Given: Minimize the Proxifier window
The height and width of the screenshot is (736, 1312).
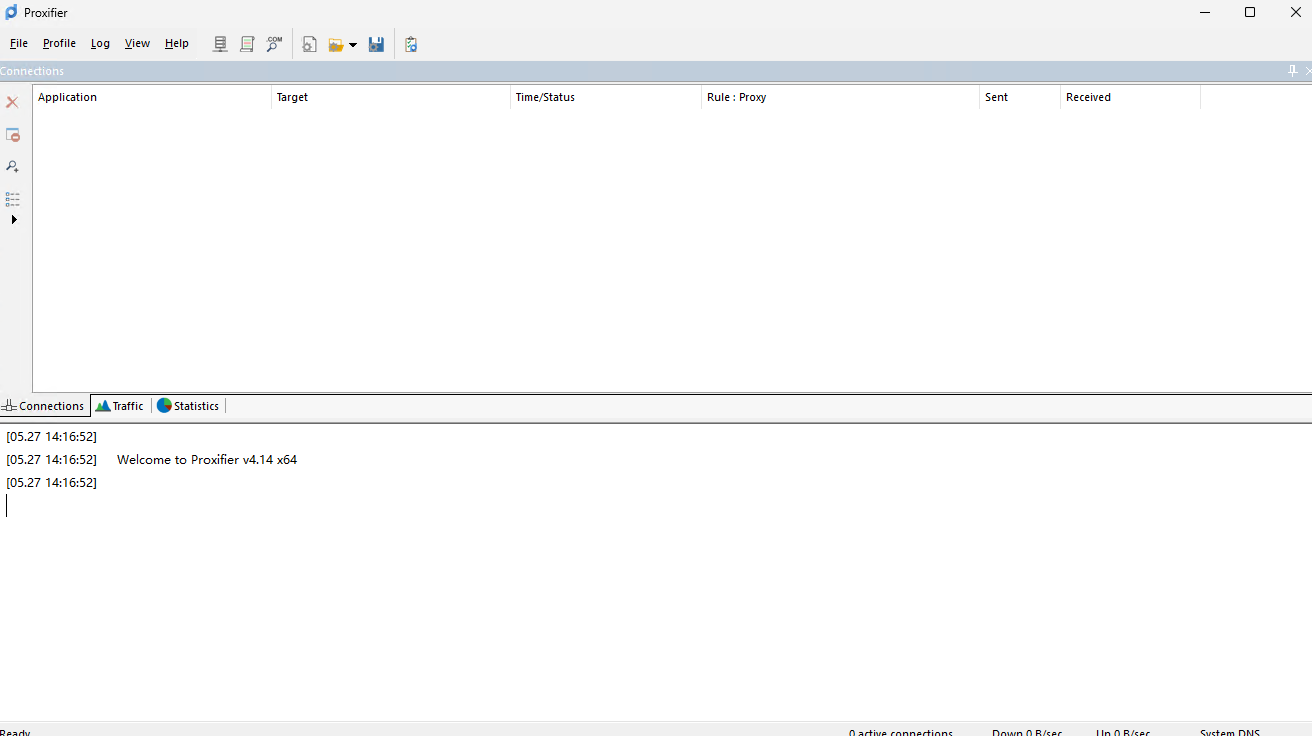Looking at the screenshot, I should click(x=1204, y=13).
